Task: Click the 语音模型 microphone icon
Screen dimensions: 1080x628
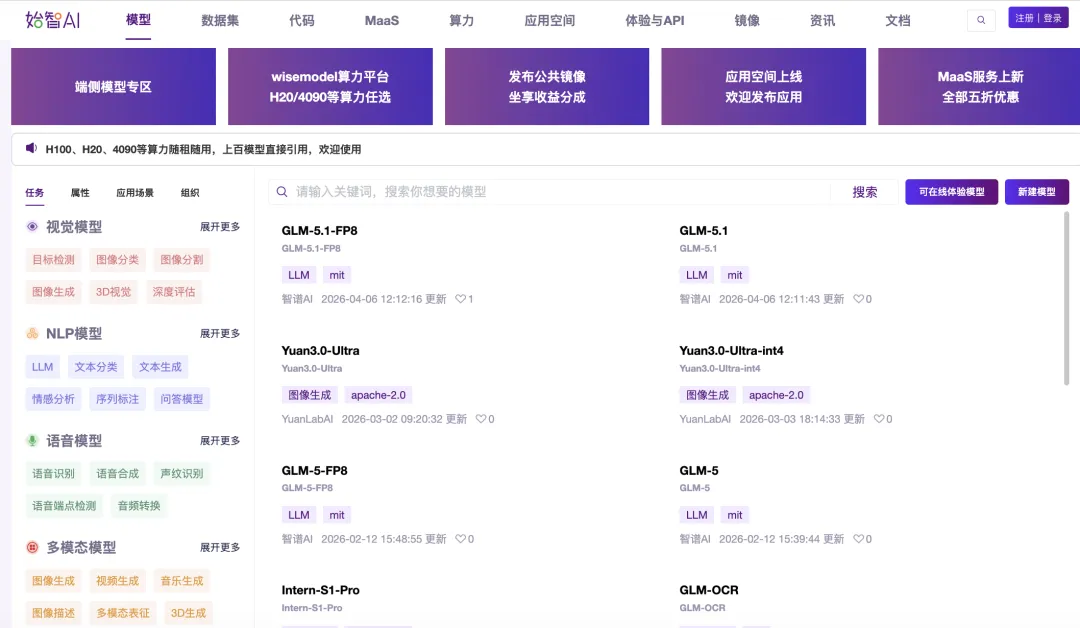Action: [32, 441]
